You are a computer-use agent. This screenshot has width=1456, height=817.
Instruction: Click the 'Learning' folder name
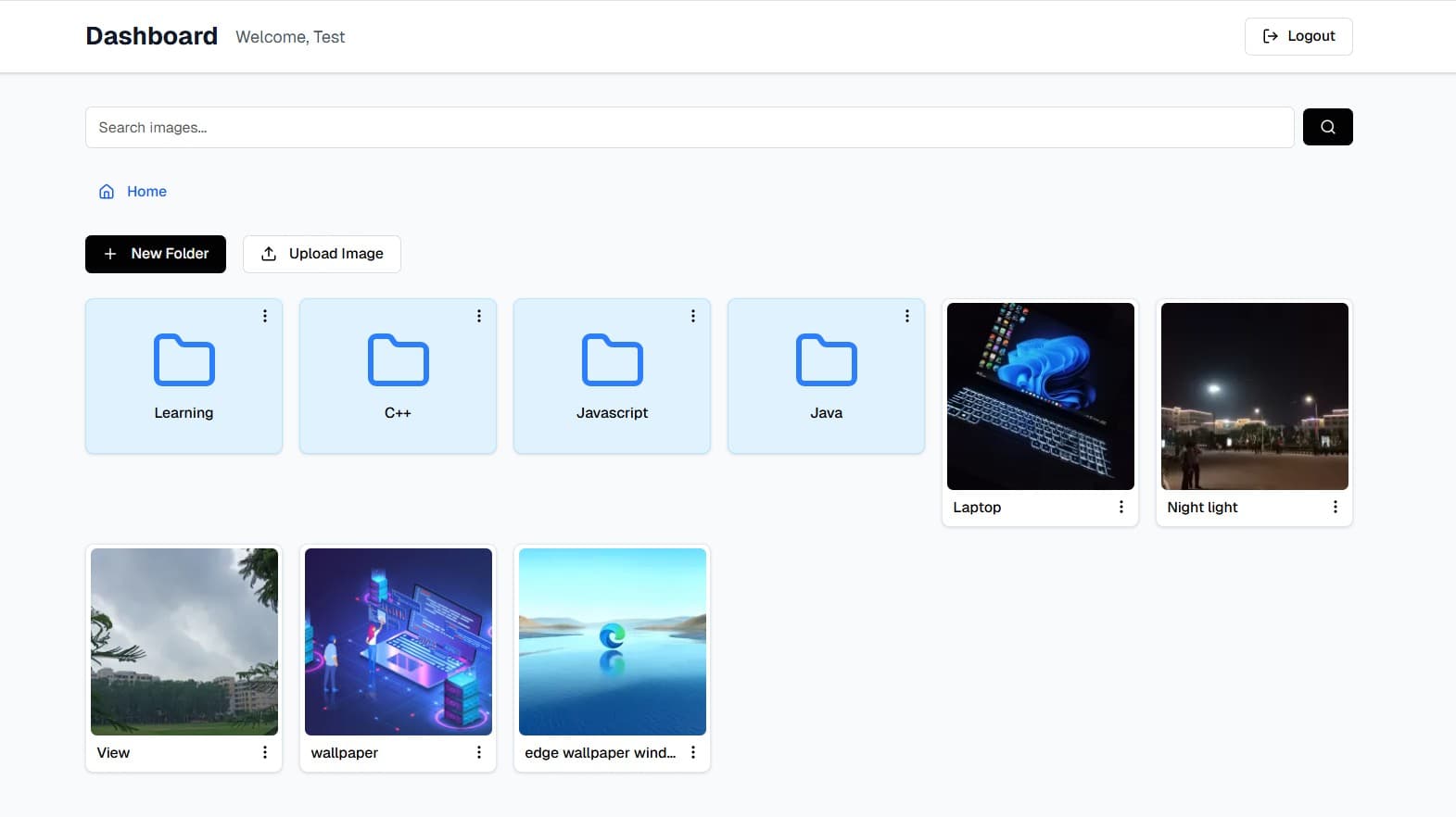click(x=184, y=413)
